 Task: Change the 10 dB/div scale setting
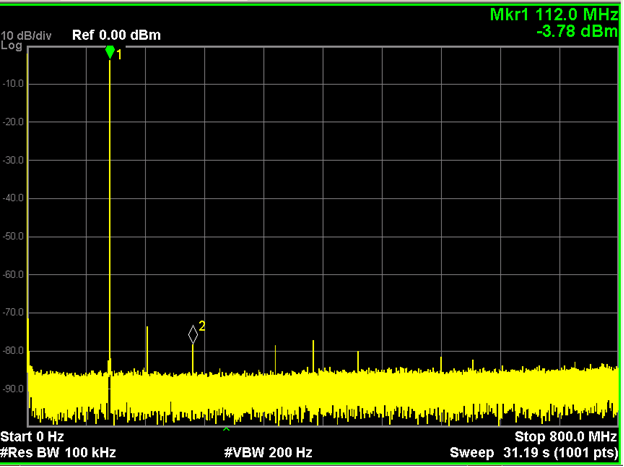click(x=27, y=36)
